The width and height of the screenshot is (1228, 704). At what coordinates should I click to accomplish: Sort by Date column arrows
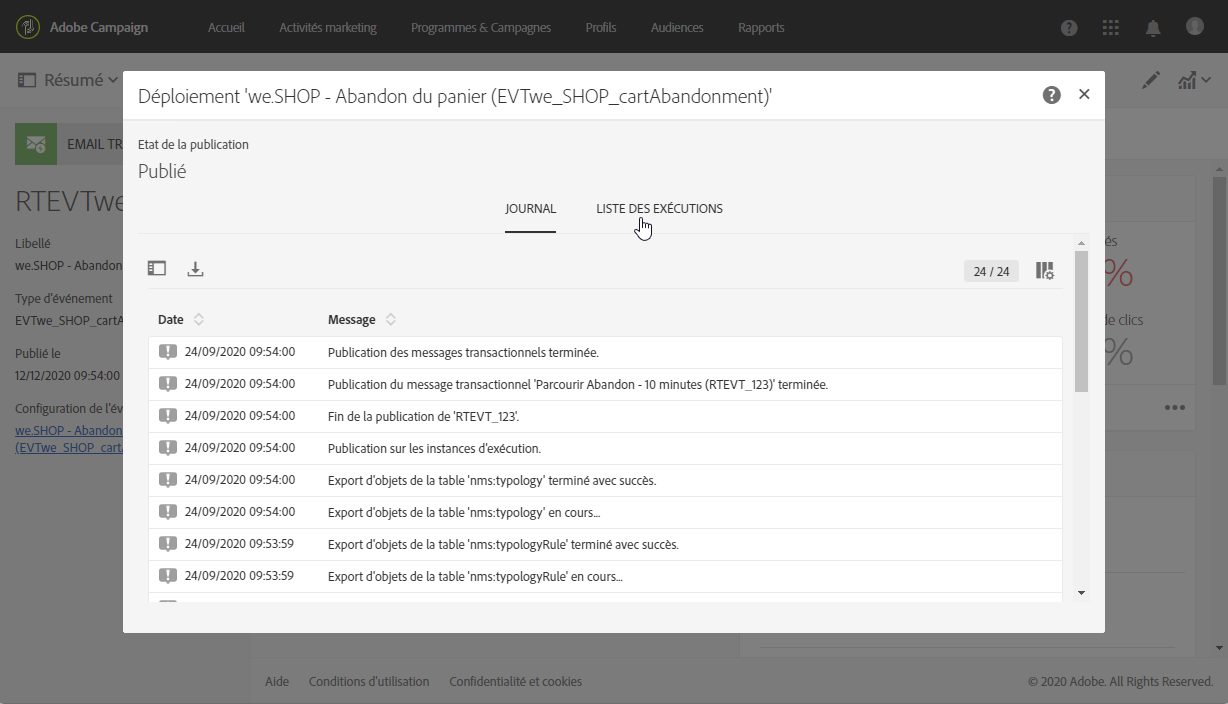tap(199, 320)
